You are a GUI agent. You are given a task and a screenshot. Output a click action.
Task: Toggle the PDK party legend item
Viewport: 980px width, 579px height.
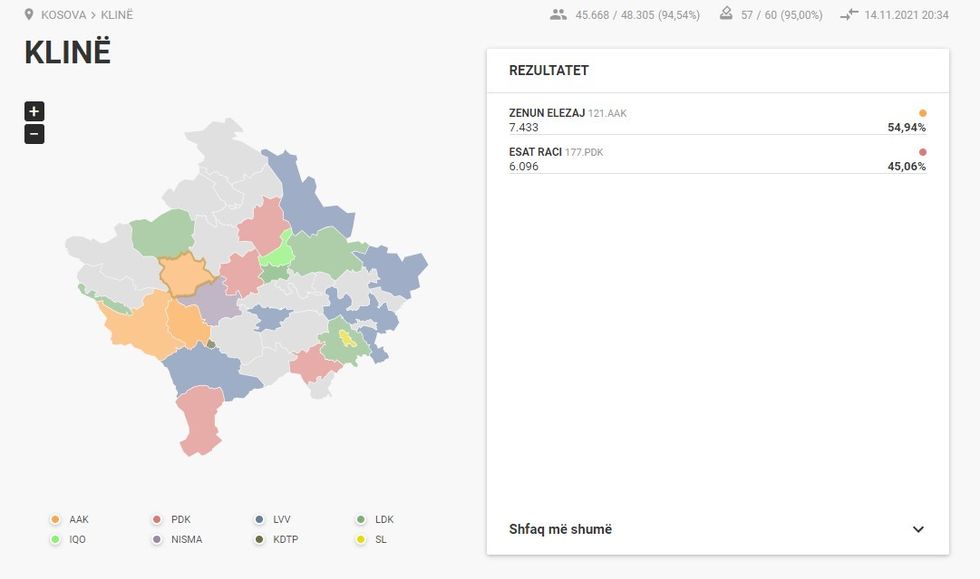(171, 520)
